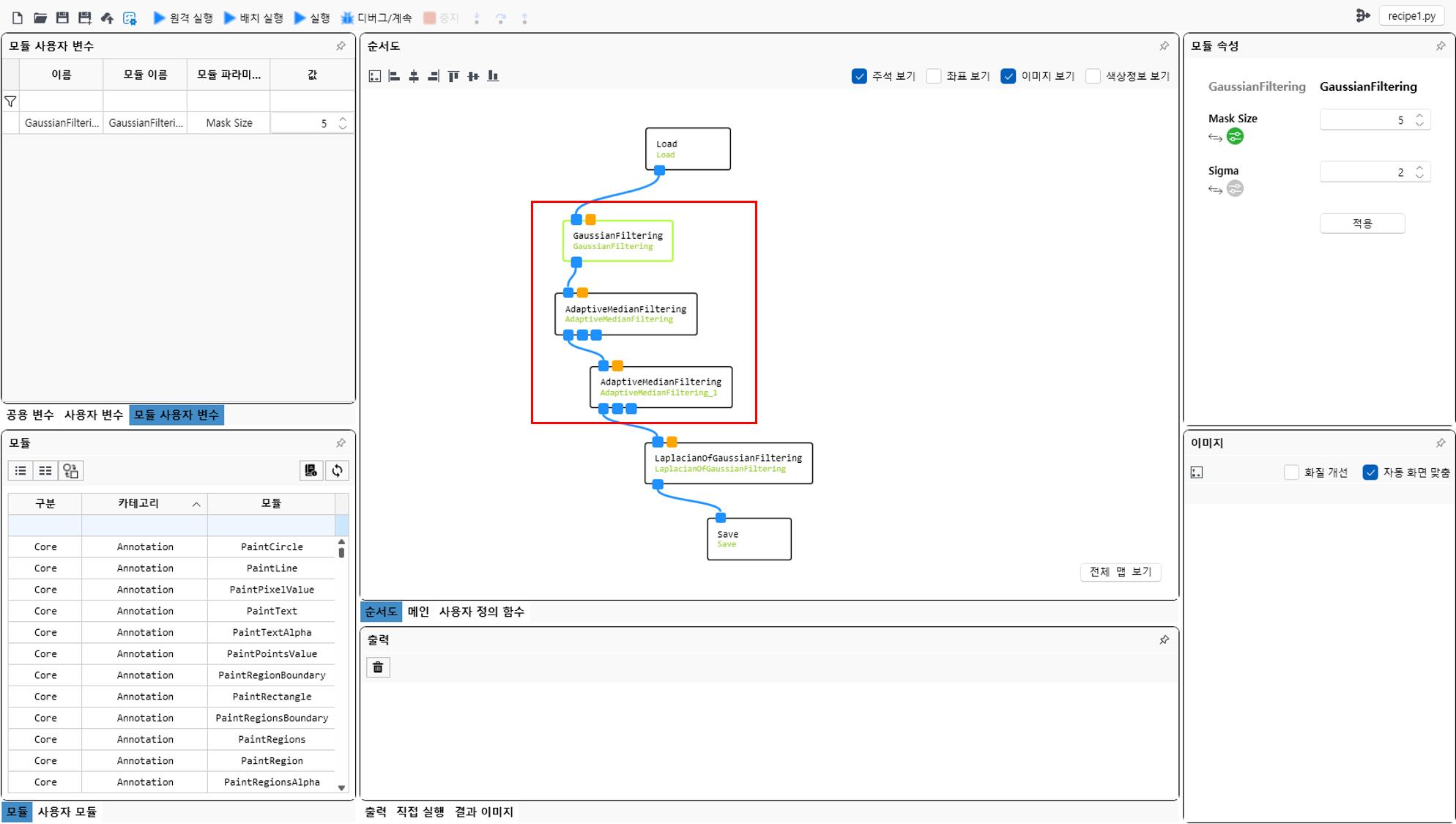Click the cloud upload icon
This screenshot has width=1456, height=824.
[107, 18]
